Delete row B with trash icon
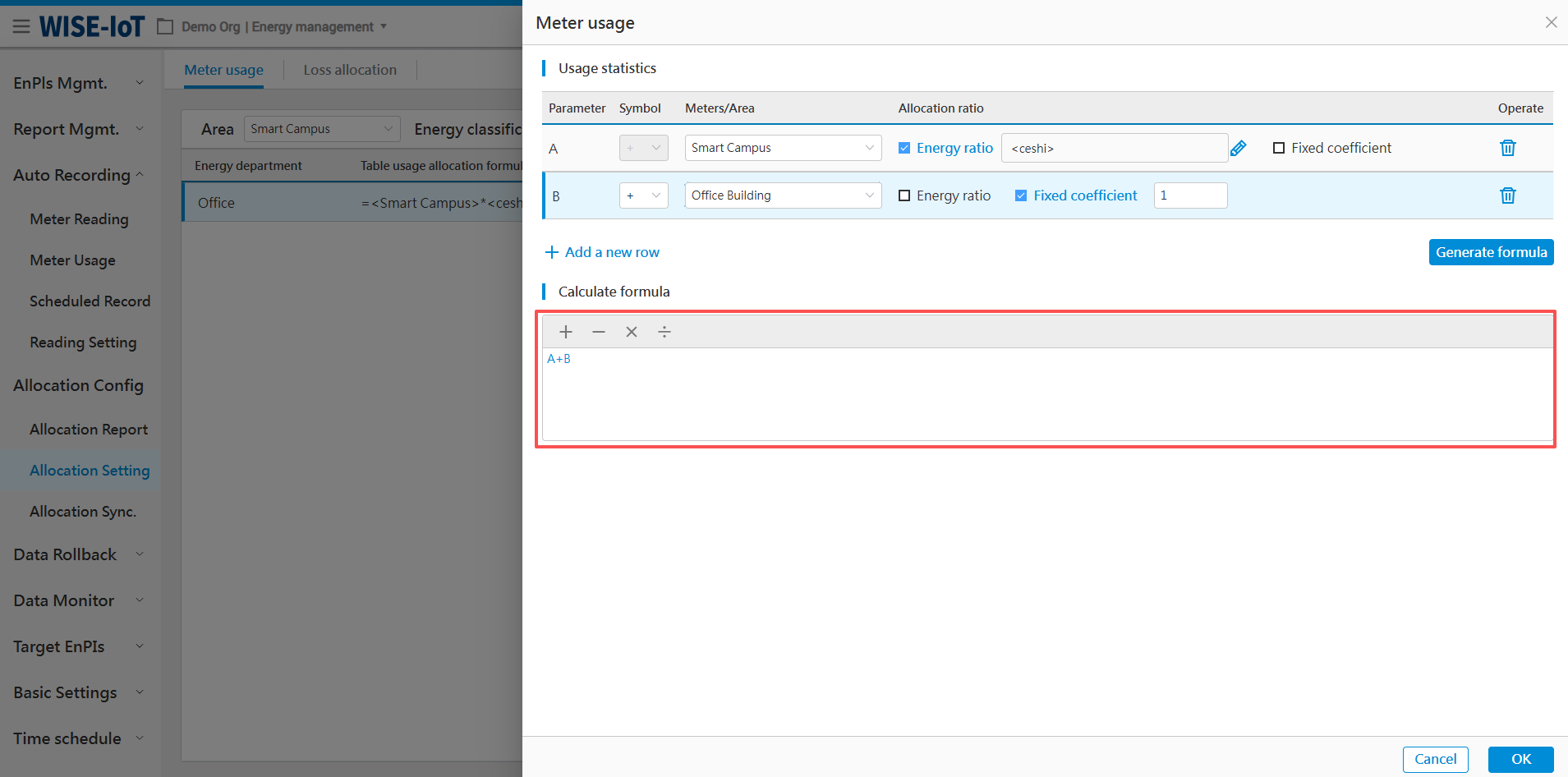Viewport: 1568px width, 777px height. [x=1507, y=195]
